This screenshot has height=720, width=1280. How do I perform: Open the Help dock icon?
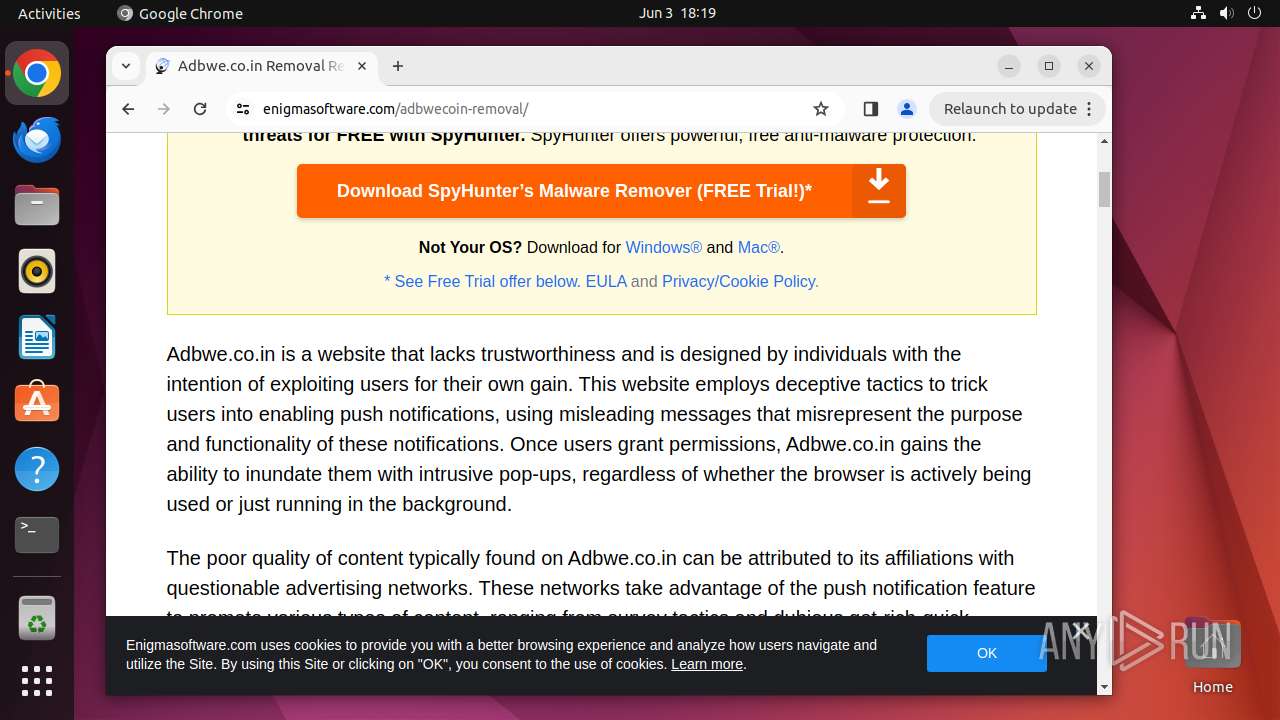pyautogui.click(x=37, y=469)
